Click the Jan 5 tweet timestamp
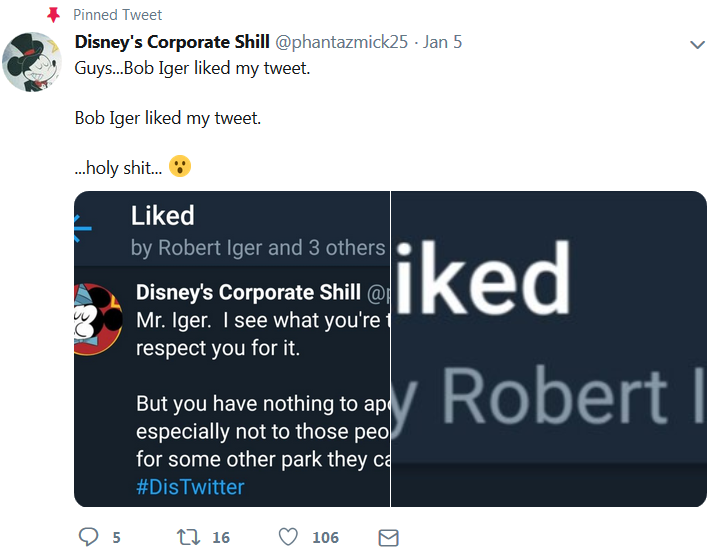Image resolution: width=716 pixels, height=555 pixels. (442, 42)
